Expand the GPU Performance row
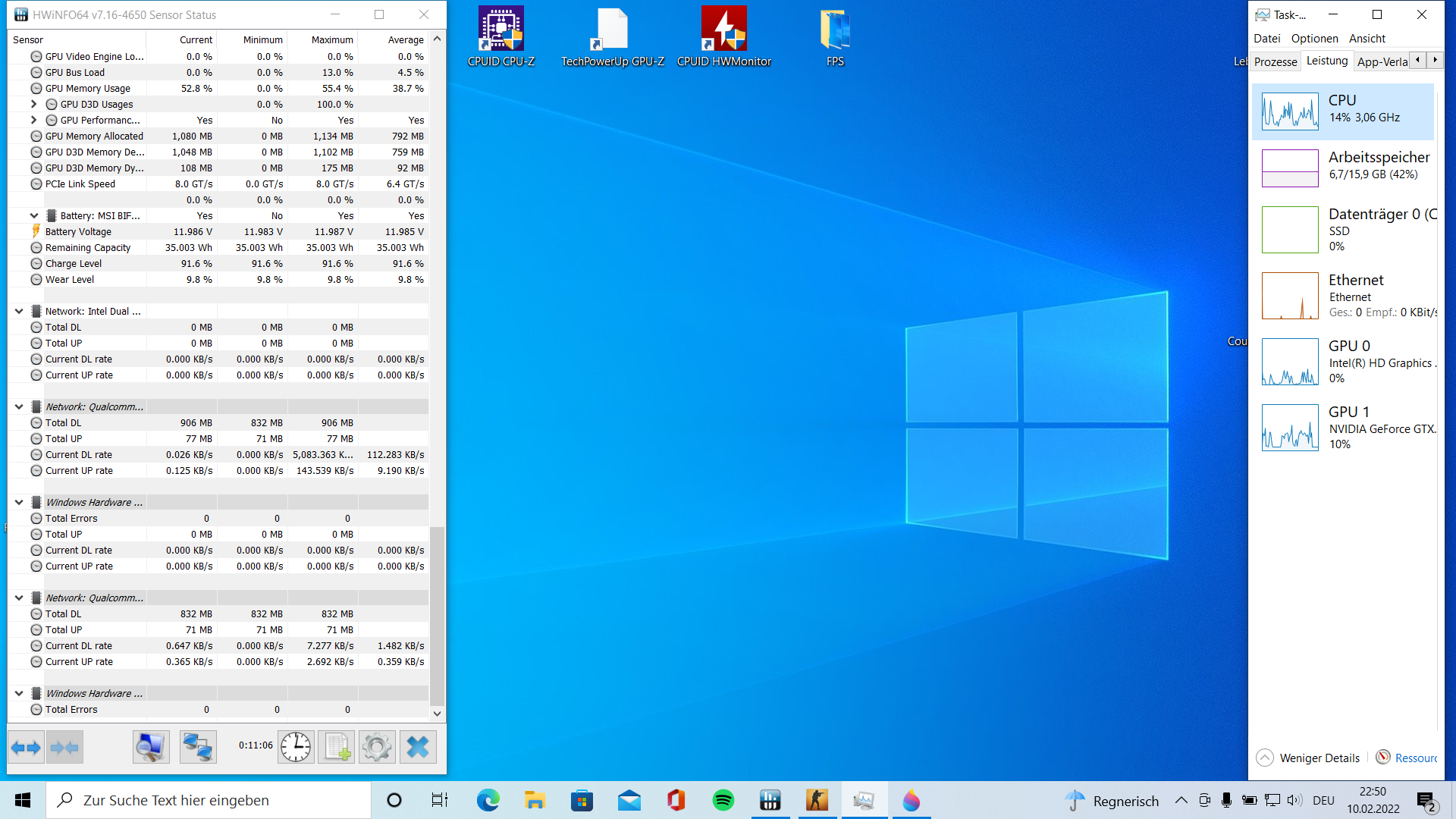 33,120
